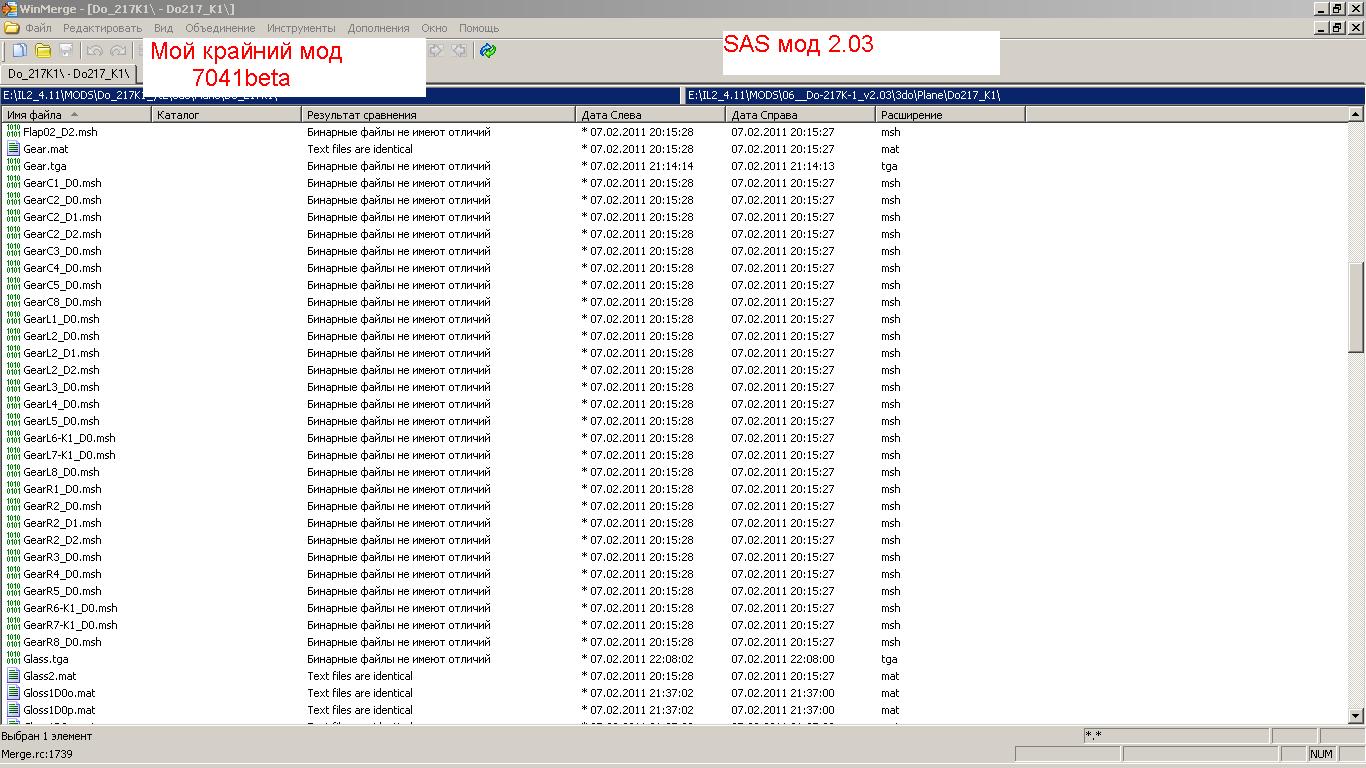The image size is (1366, 768).
Task: Click the binary icon beside GearC4_D0.msh
Action: click(x=14, y=268)
